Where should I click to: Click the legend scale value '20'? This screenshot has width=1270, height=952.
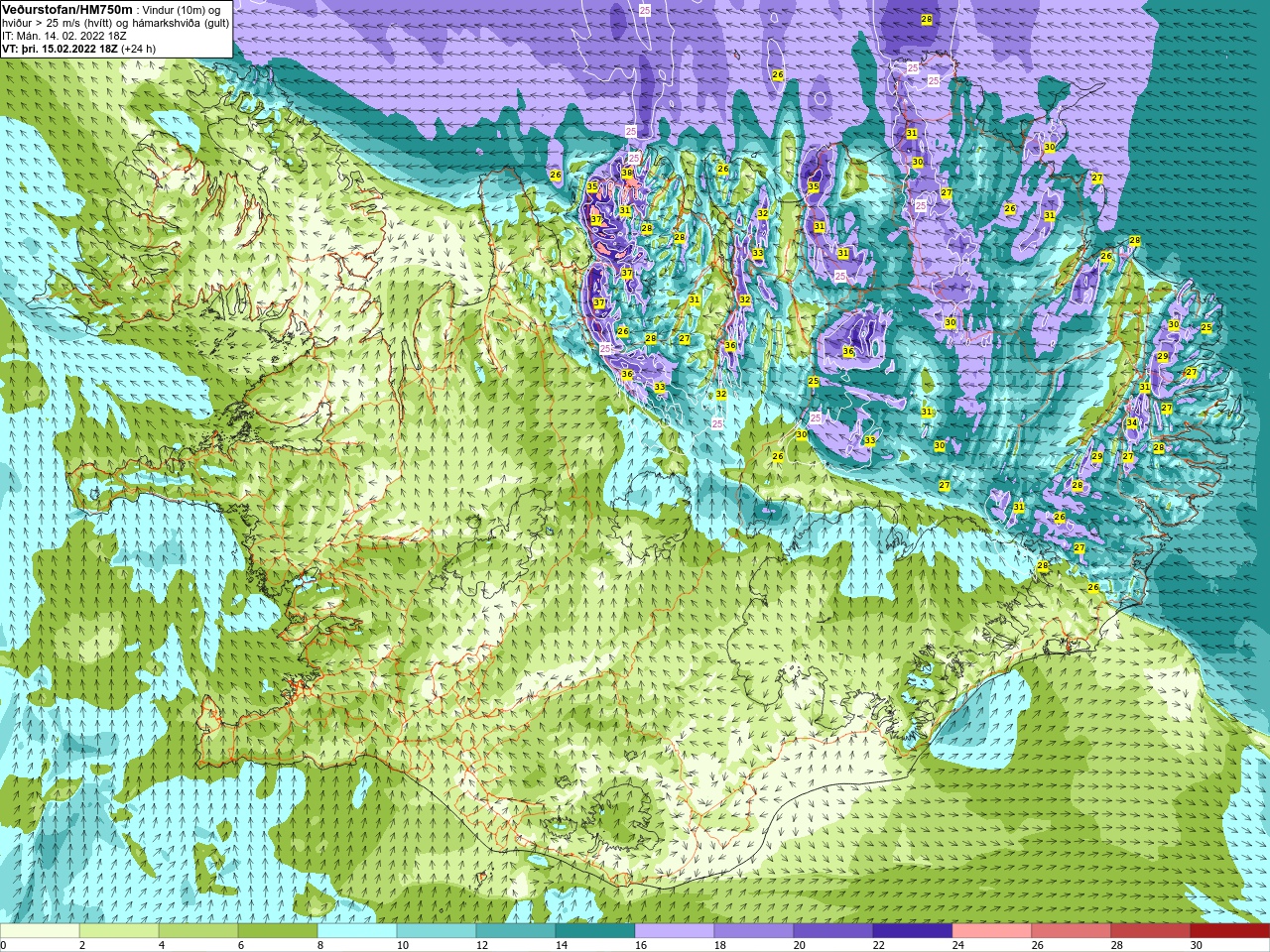(x=800, y=946)
